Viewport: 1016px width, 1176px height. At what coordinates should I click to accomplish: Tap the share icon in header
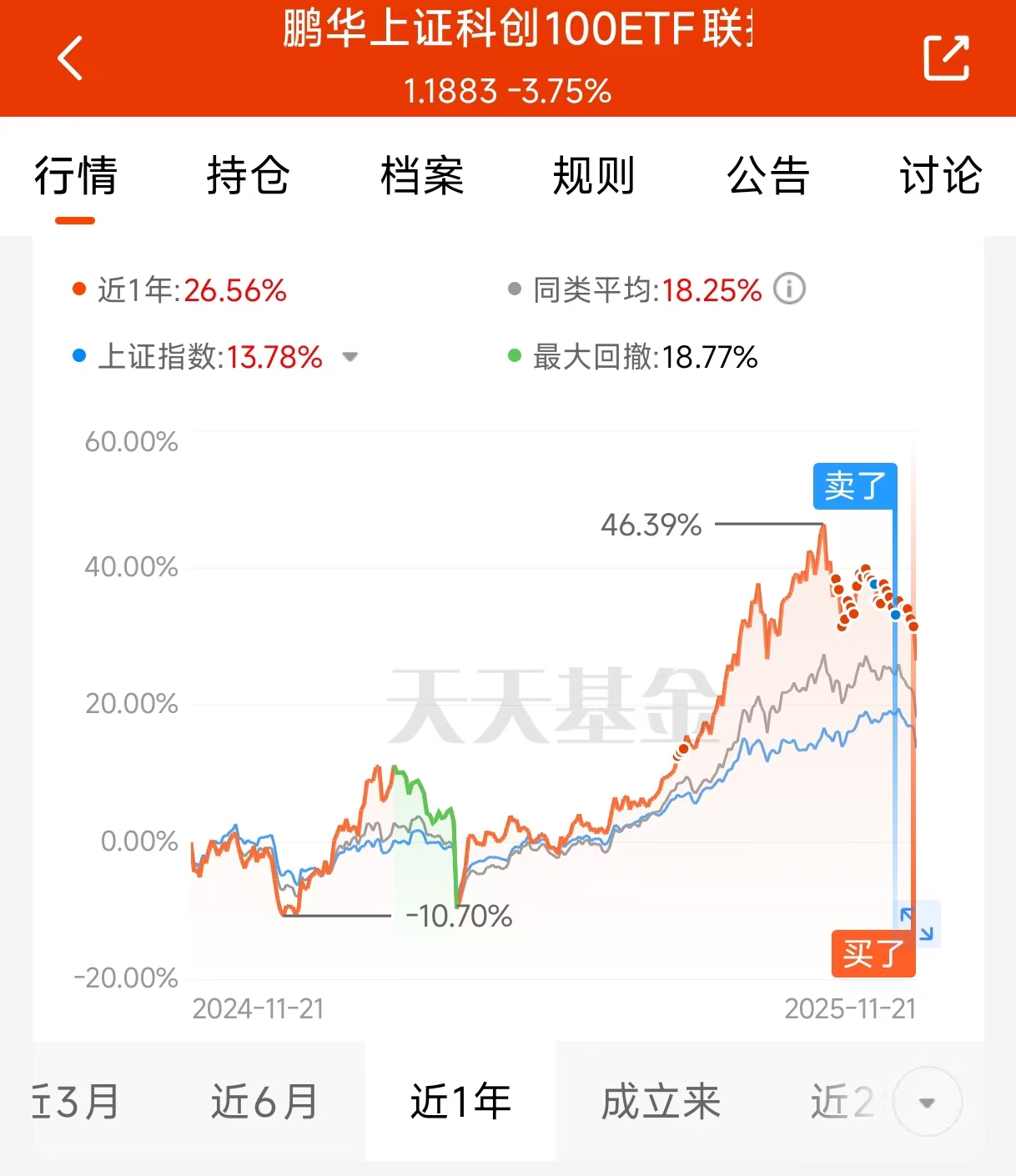[x=946, y=58]
